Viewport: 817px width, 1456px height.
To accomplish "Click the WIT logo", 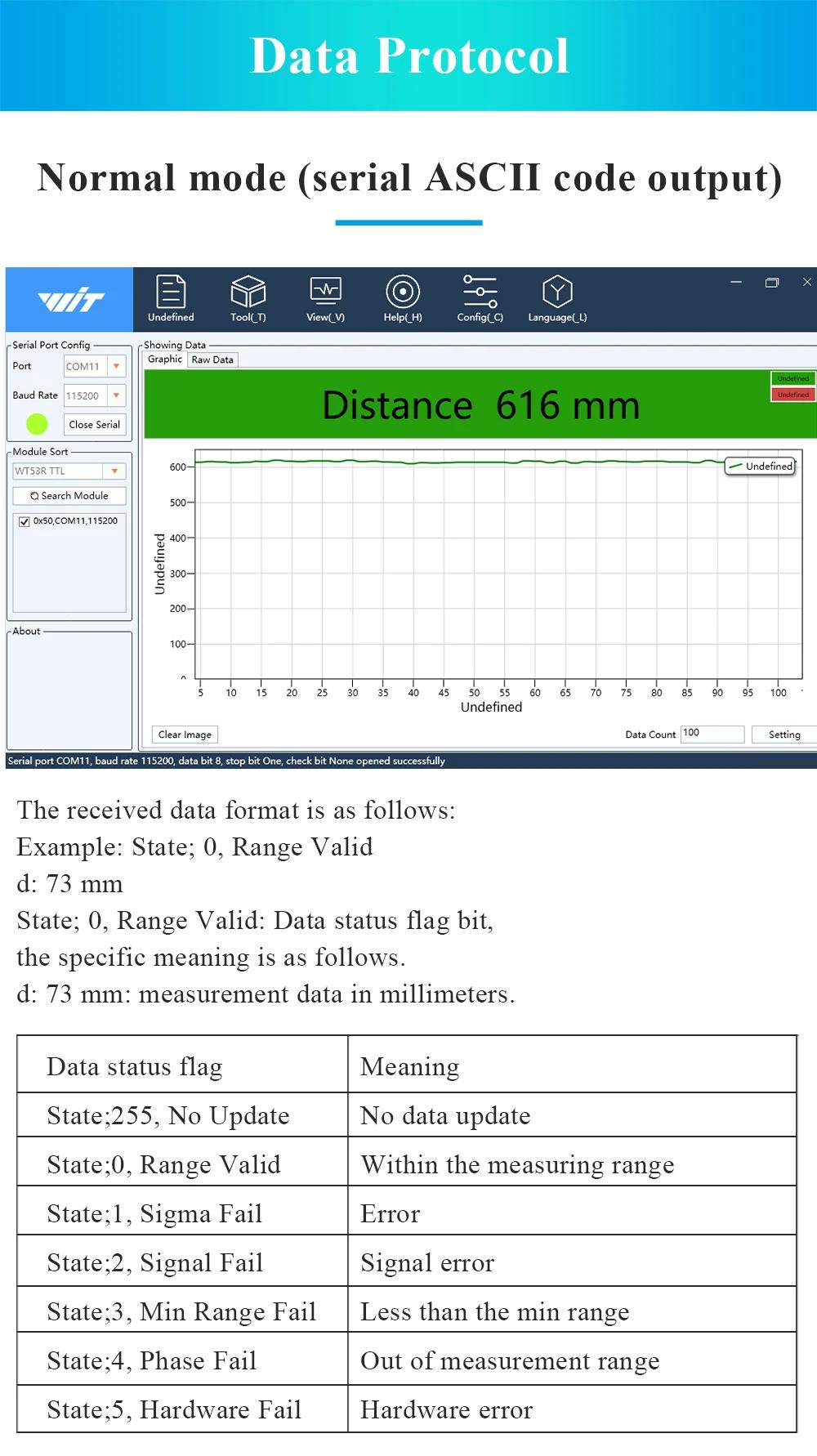I will [x=70, y=300].
